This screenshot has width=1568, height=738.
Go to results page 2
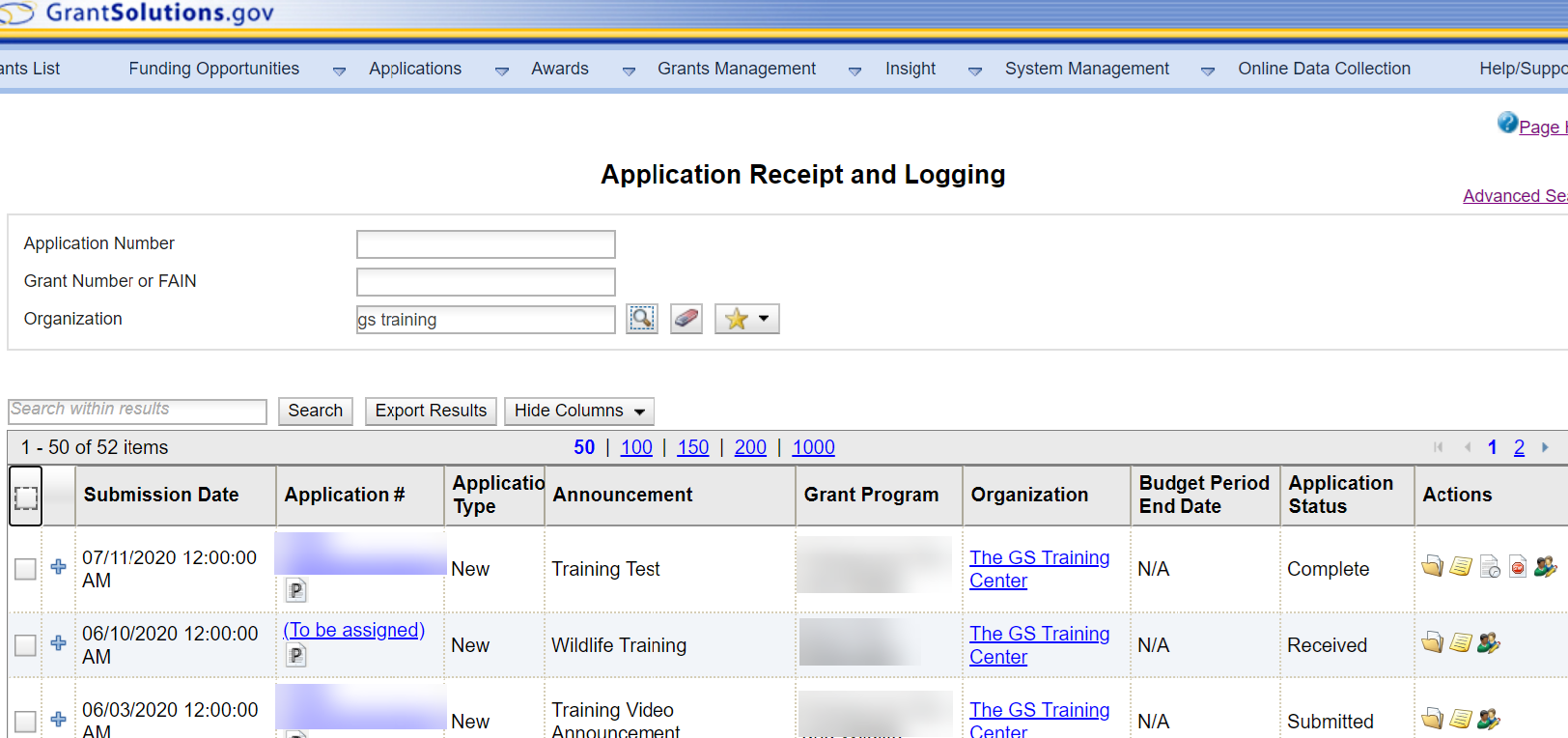pos(1519,447)
